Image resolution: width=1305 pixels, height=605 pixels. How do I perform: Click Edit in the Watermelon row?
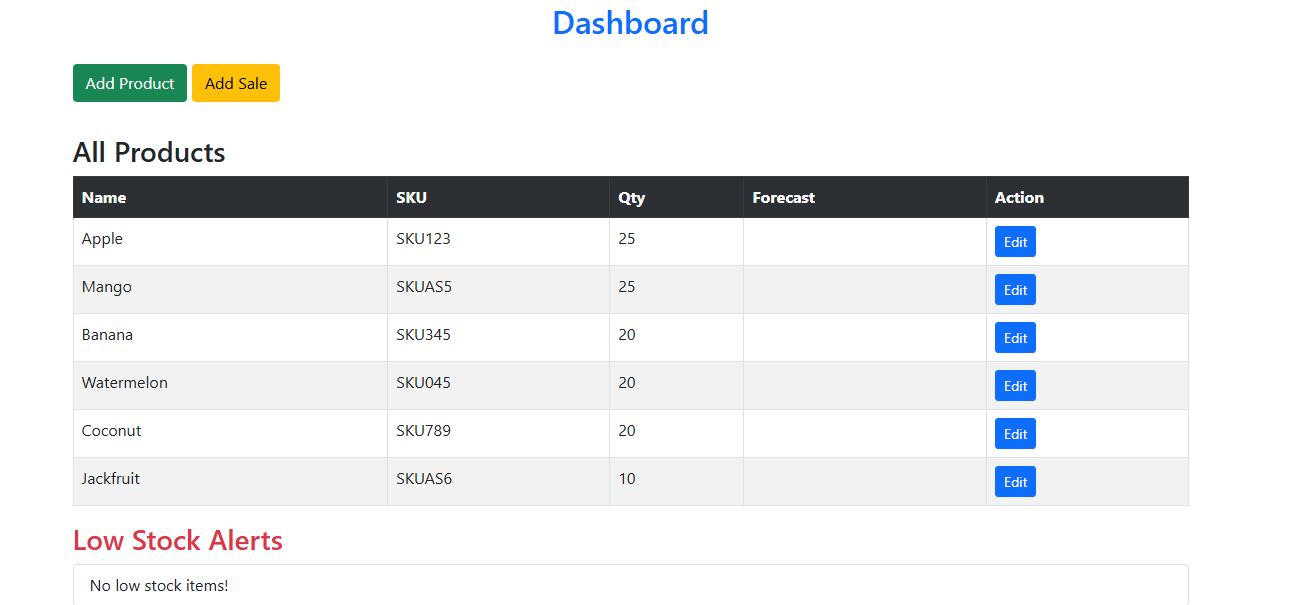(1015, 386)
